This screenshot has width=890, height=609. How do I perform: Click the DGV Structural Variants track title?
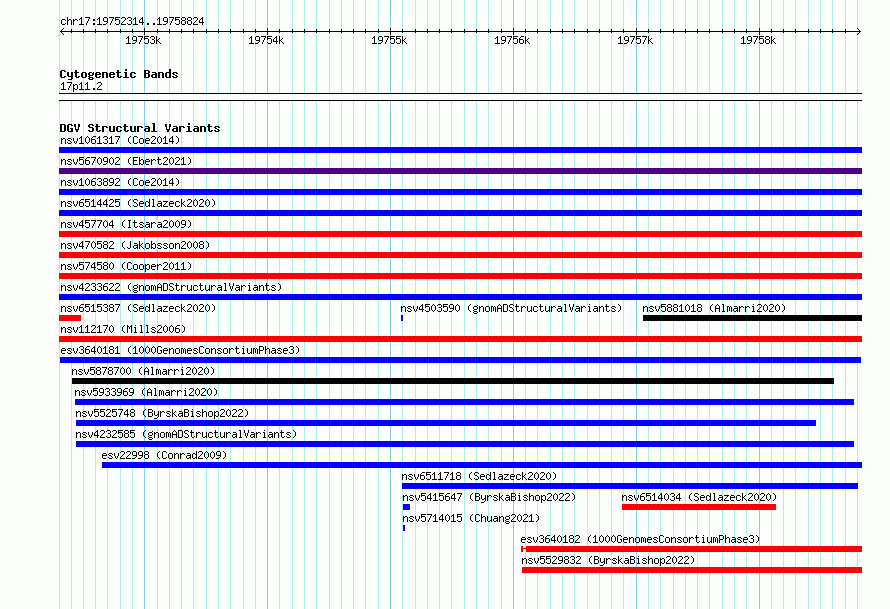coord(140,128)
